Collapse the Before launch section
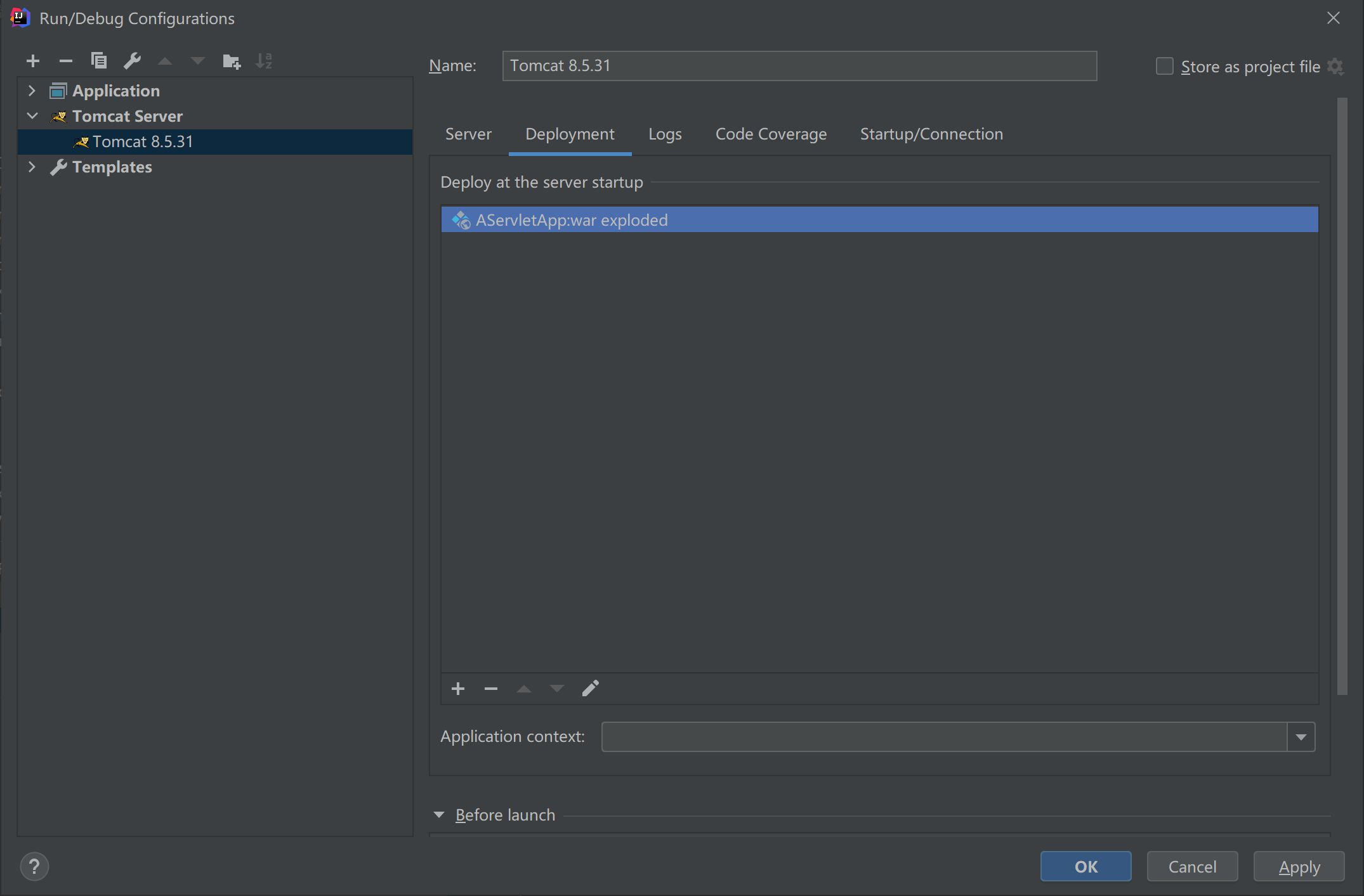1364x896 pixels. (439, 815)
